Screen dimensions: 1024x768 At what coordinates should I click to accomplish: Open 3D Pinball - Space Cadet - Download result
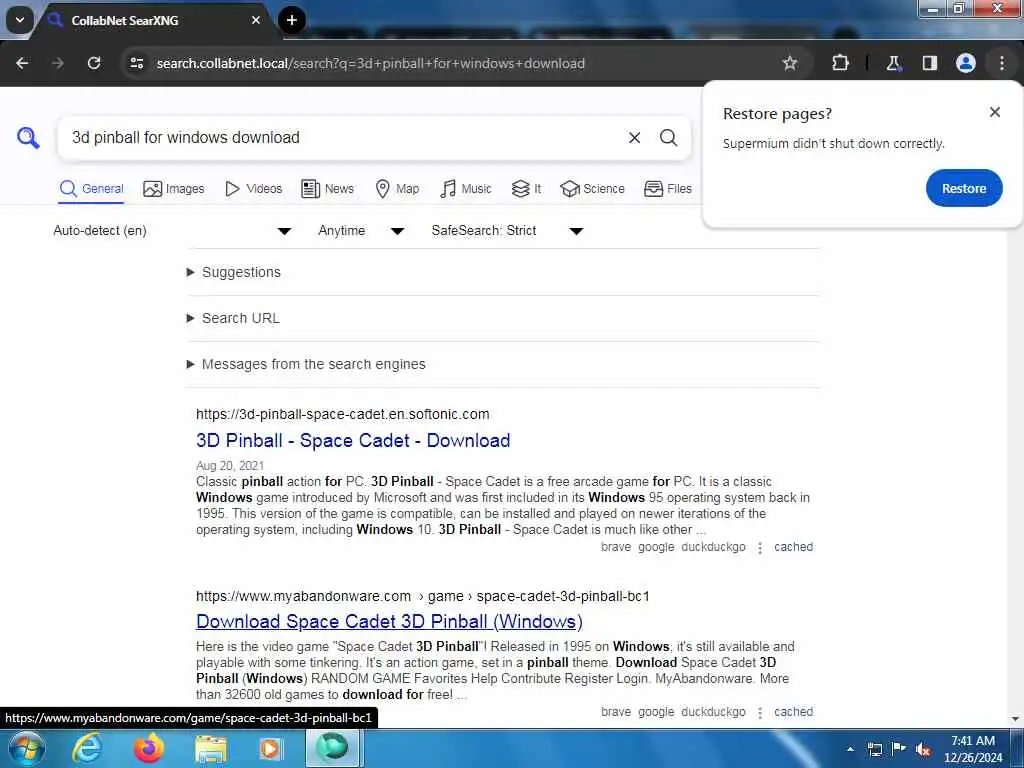pos(353,441)
